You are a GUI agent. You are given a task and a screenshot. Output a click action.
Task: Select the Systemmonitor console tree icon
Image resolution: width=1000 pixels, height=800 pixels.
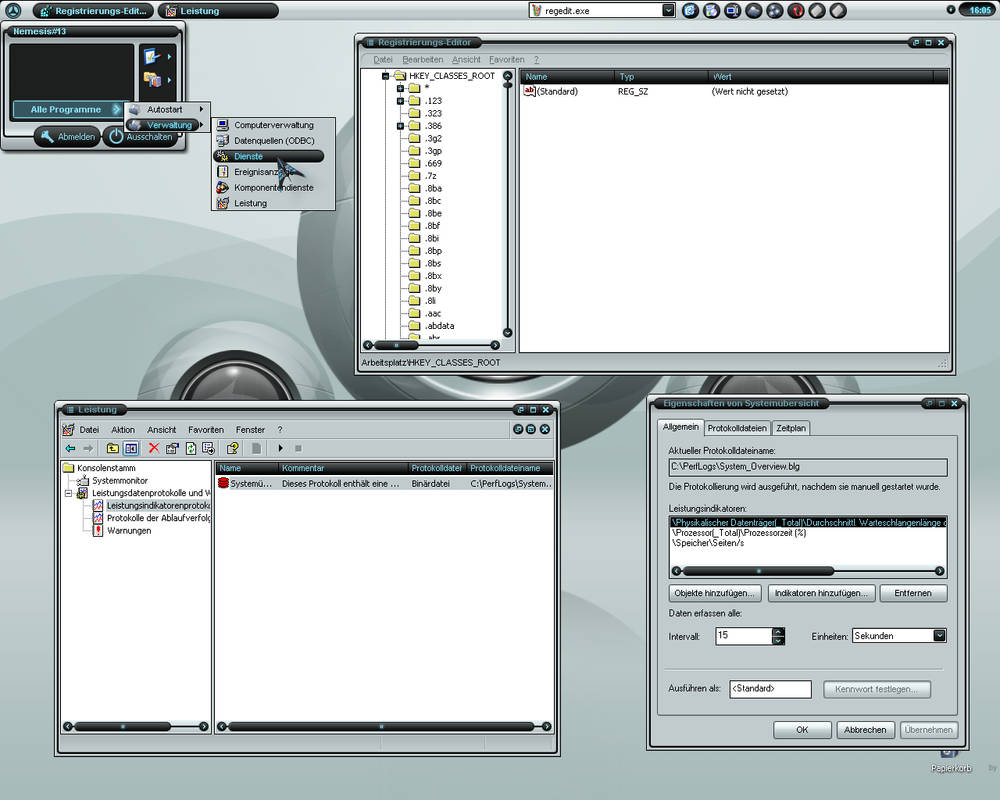(x=84, y=482)
